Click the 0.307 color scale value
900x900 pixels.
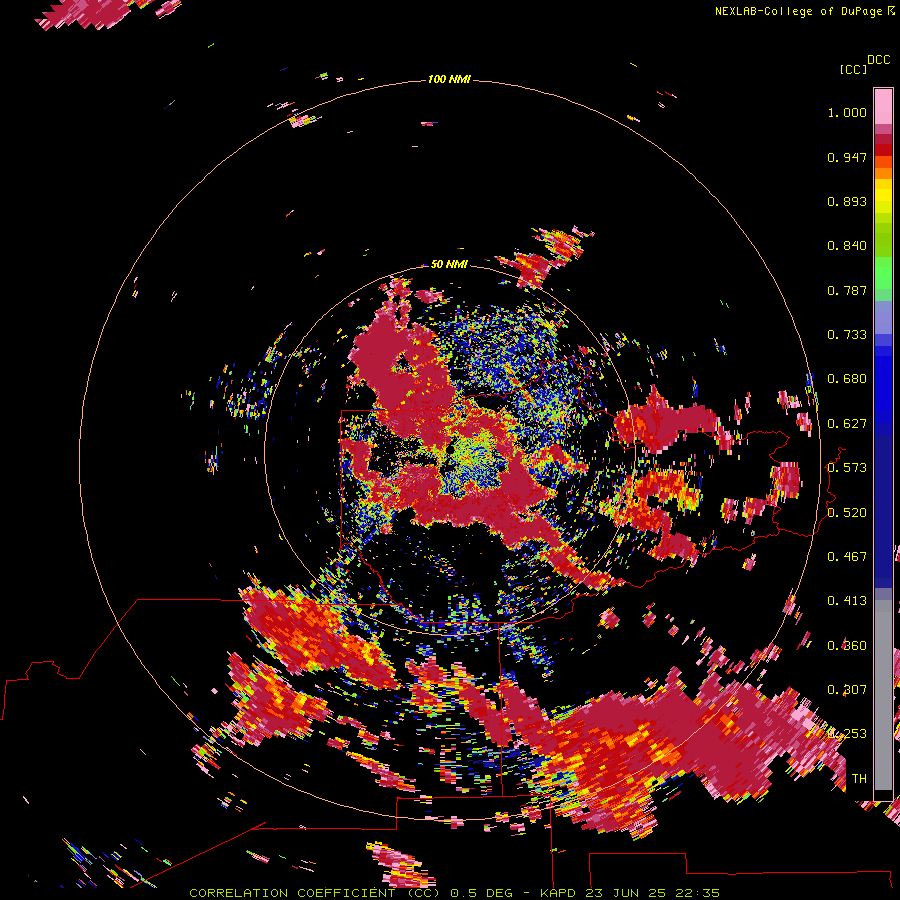tap(847, 690)
